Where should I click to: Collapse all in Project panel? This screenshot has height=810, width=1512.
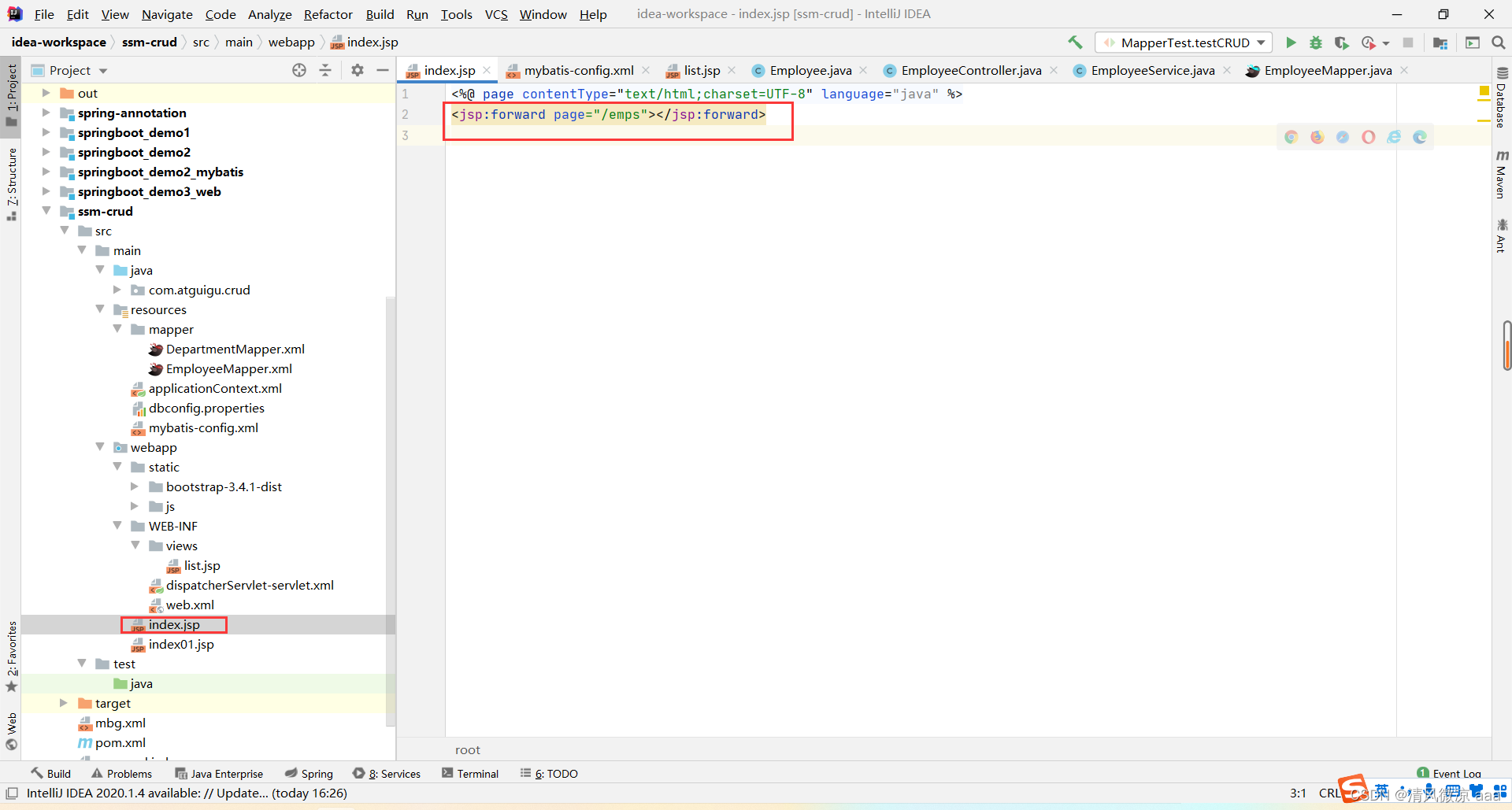tap(325, 70)
